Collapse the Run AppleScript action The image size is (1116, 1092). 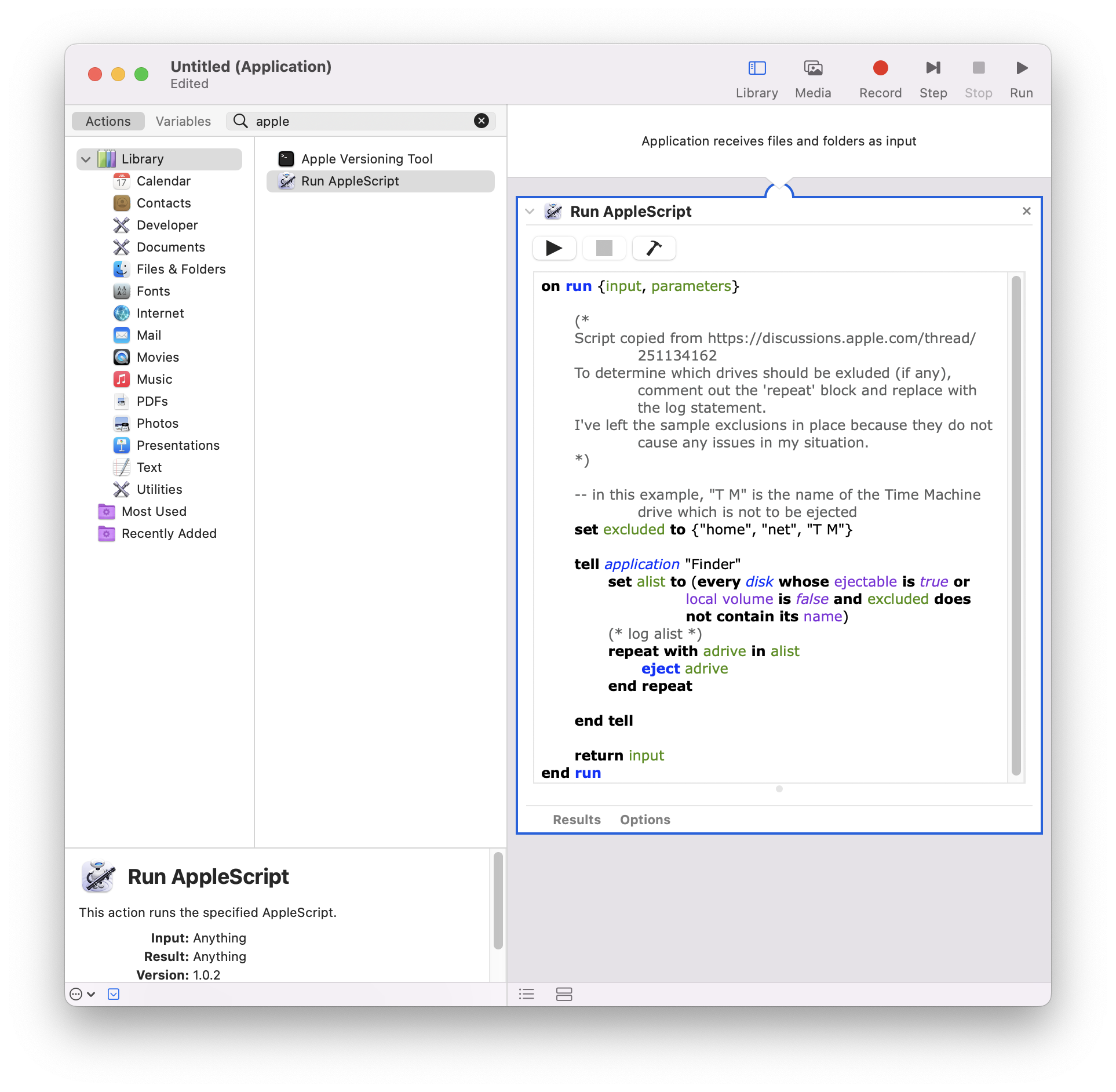click(530, 212)
